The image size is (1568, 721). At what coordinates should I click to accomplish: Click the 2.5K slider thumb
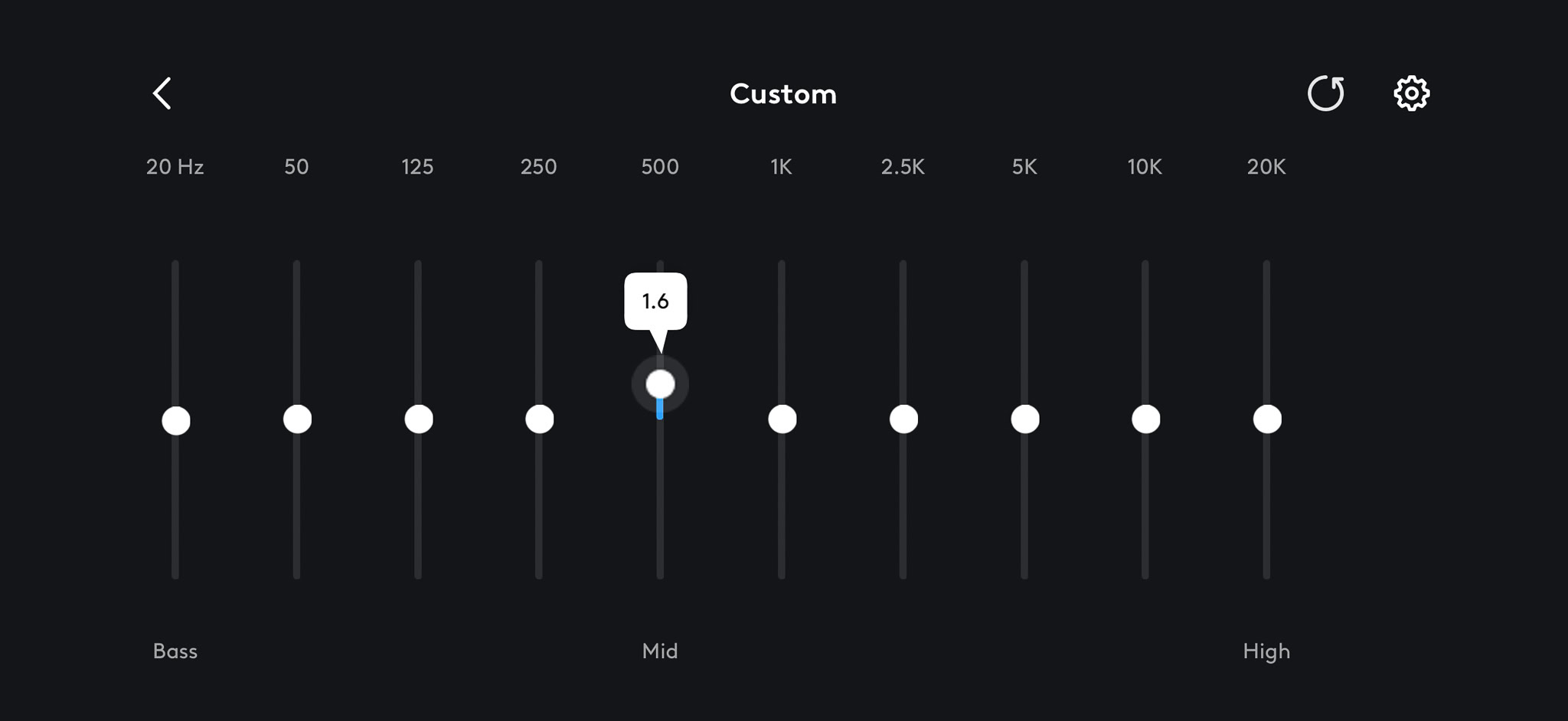pos(903,419)
